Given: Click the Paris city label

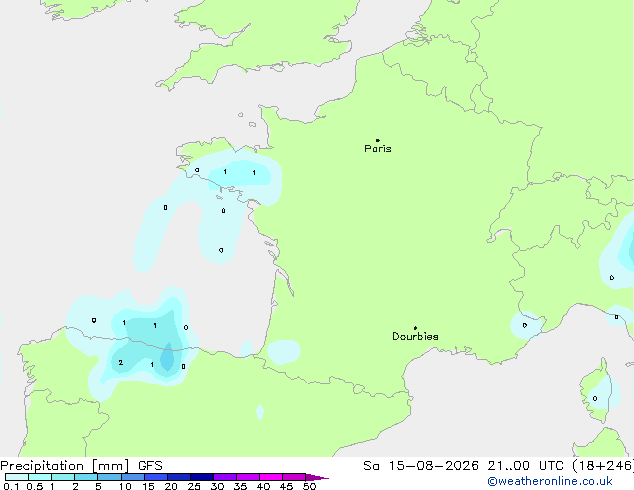Looking at the screenshot, I should [378, 149].
